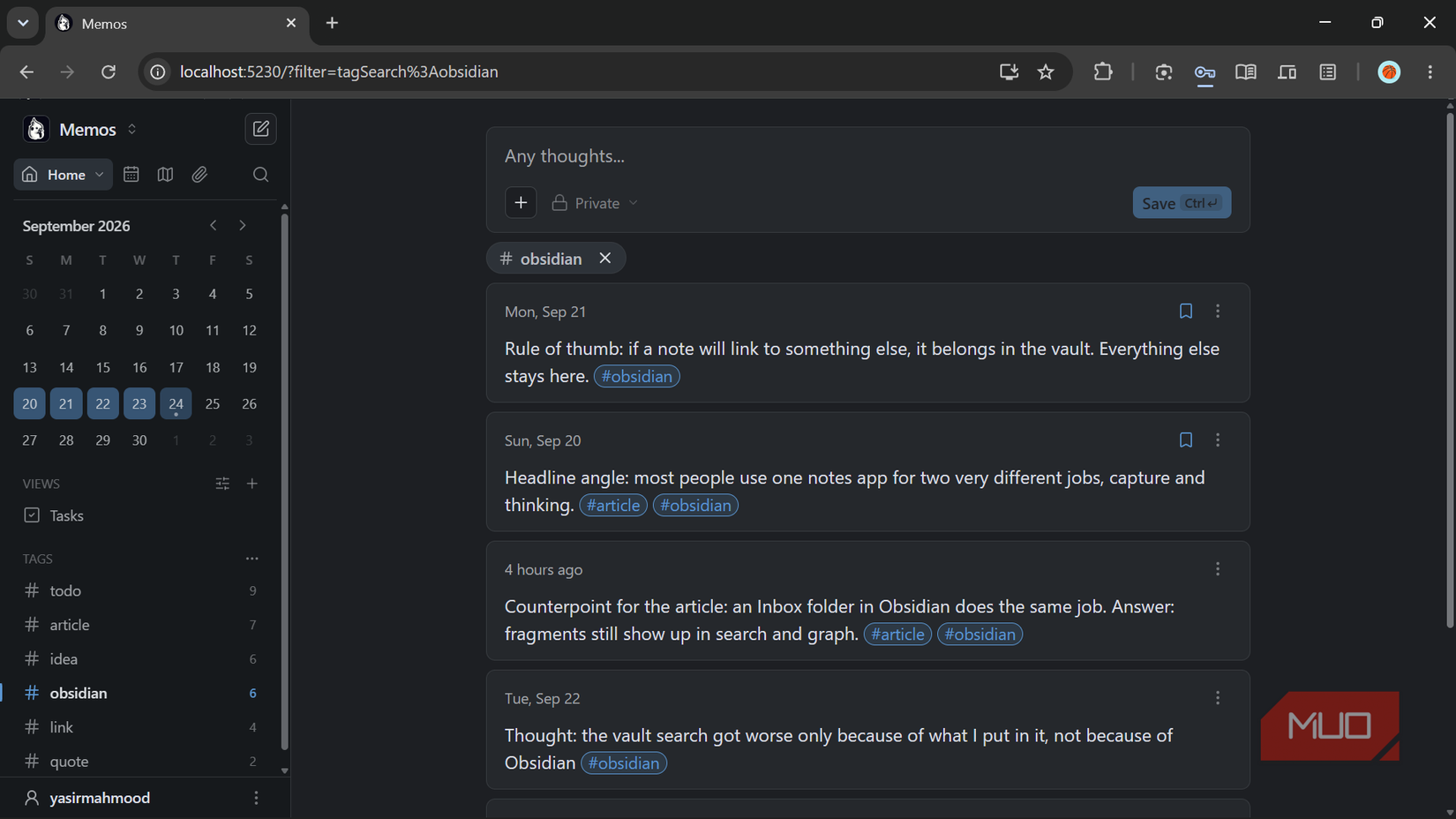Viewport: 1456px width, 819px height.
Task: Remove the obsidian tag filter
Action: pyautogui.click(x=605, y=259)
